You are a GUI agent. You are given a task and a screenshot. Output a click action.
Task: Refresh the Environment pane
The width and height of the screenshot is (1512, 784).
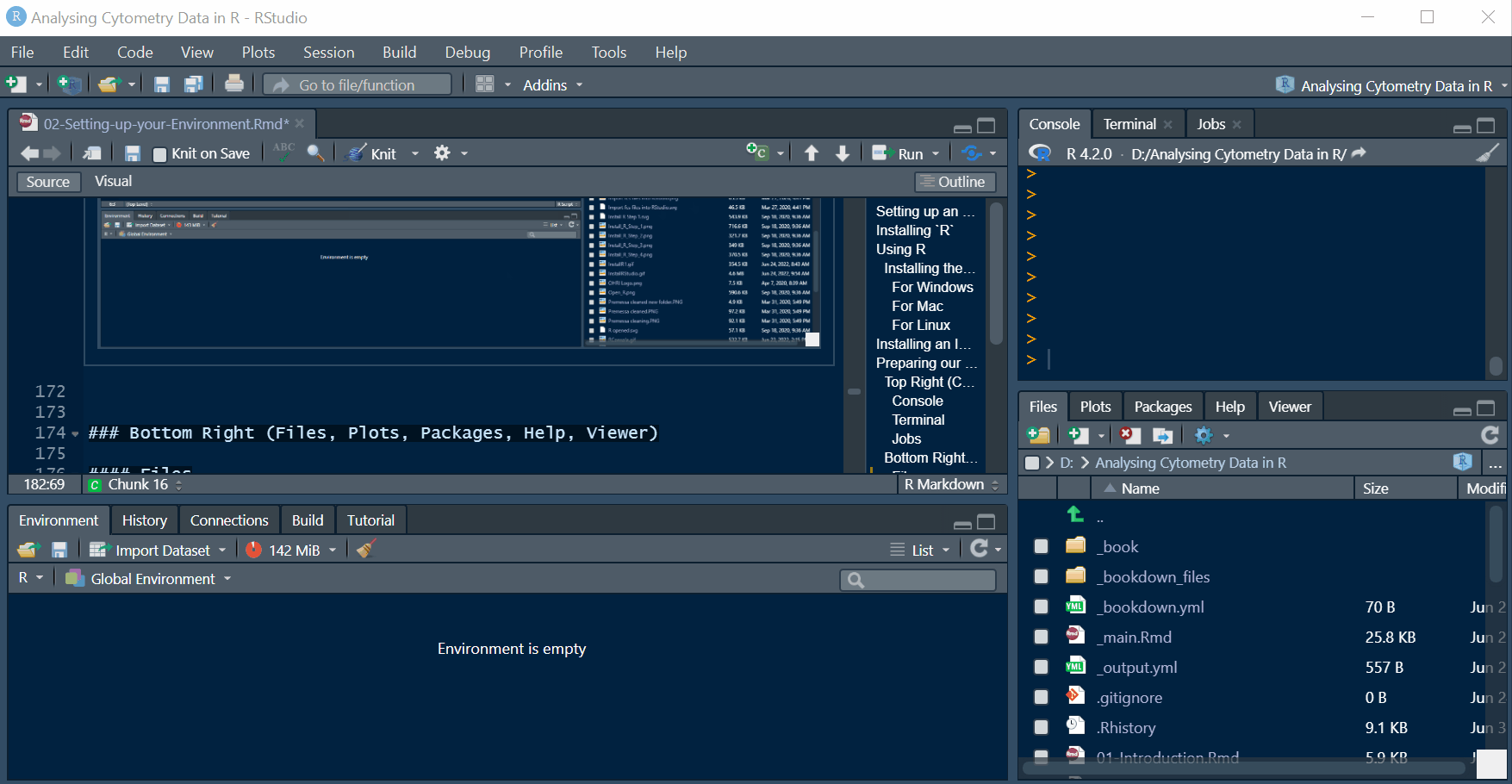[979, 549]
